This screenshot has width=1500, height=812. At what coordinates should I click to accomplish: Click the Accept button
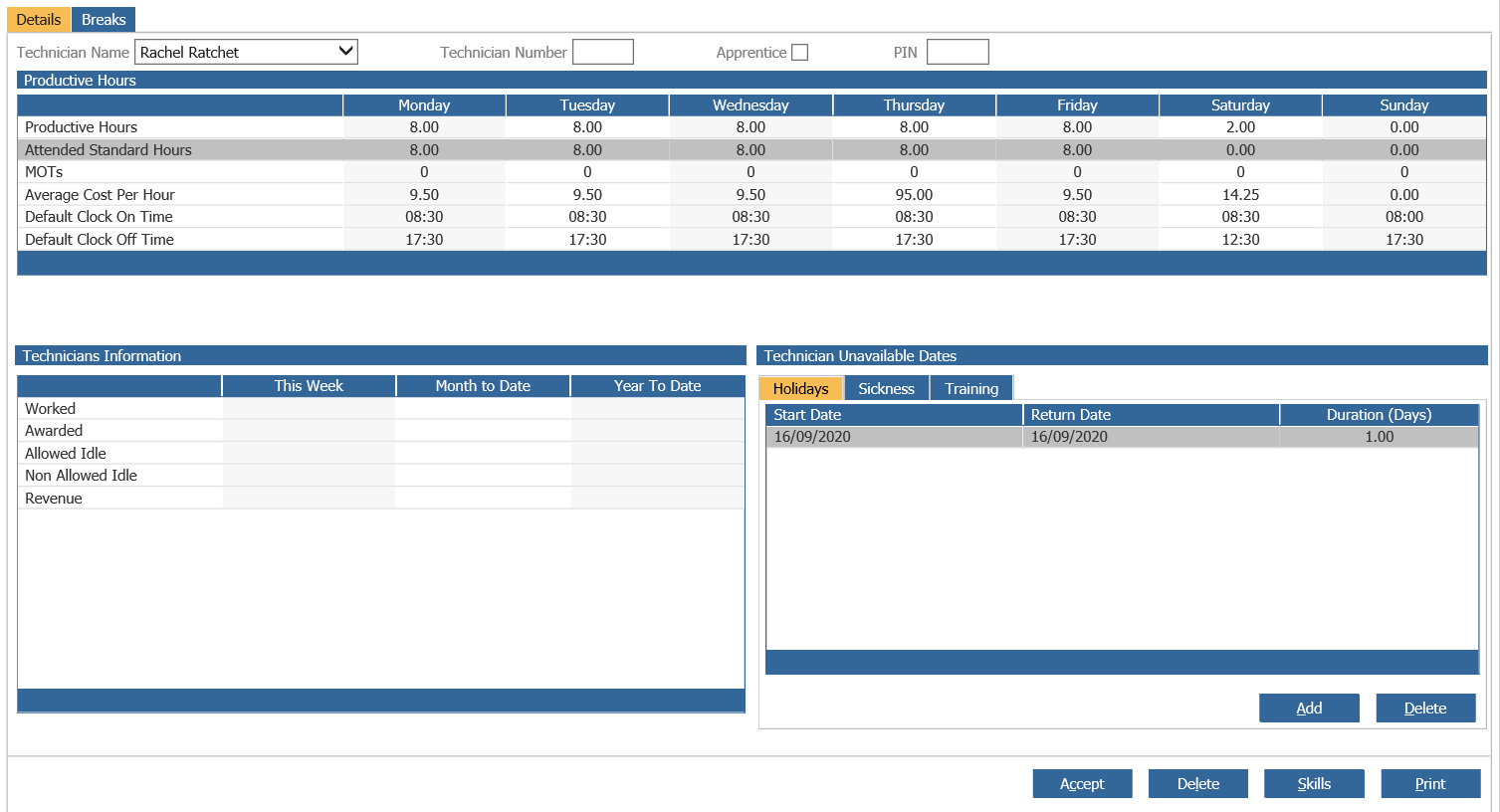1082,784
